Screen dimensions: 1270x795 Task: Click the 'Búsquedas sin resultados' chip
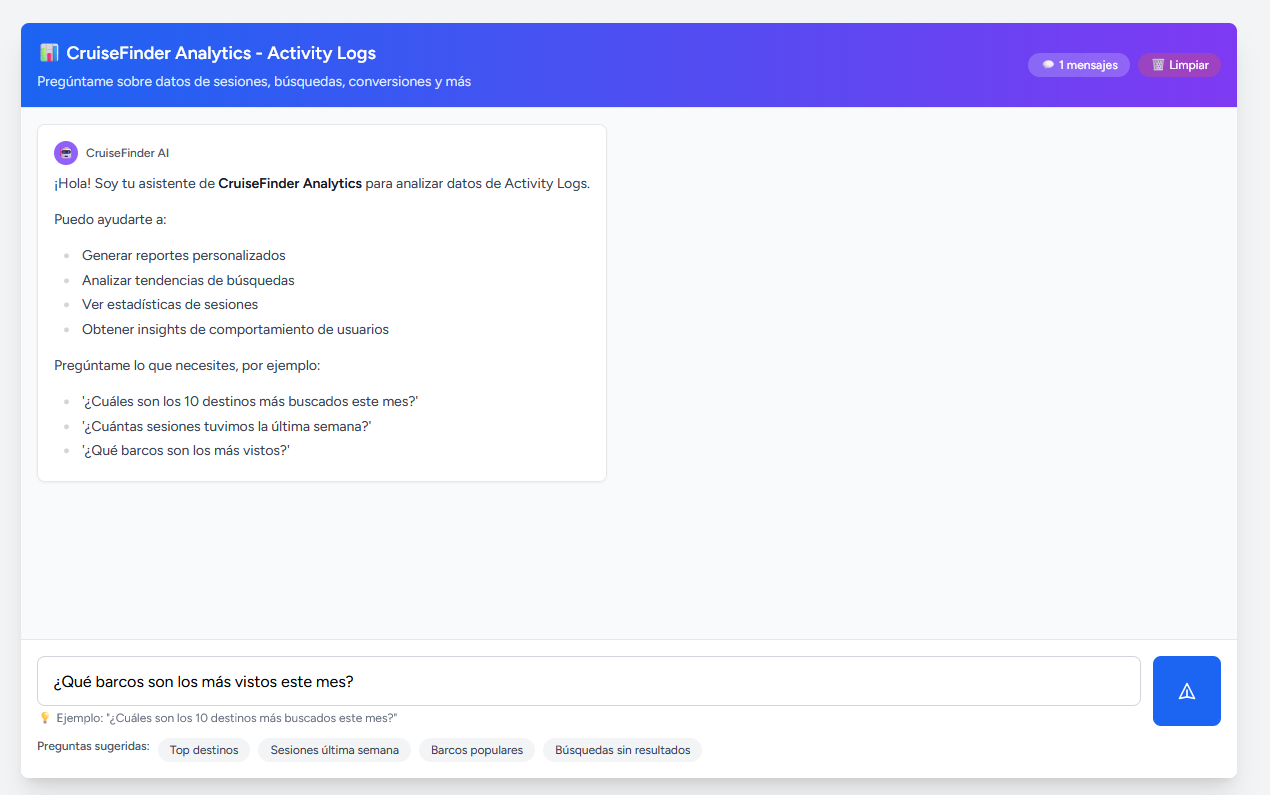(x=622, y=749)
